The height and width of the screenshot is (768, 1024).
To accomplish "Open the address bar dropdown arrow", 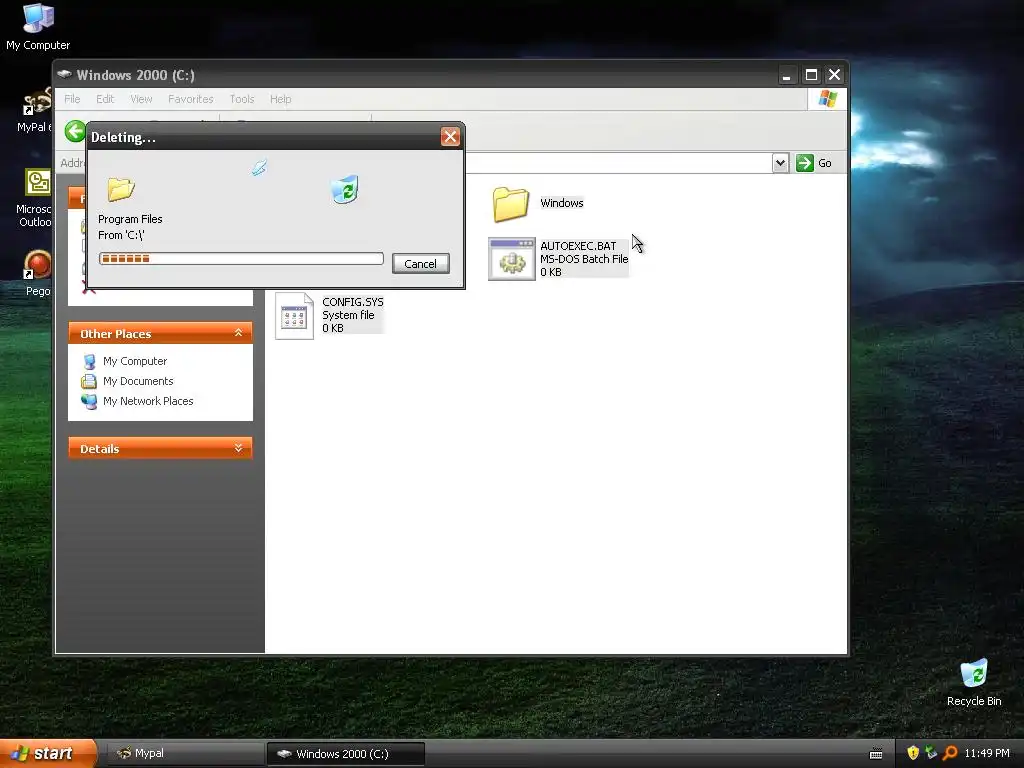I will click(780, 163).
